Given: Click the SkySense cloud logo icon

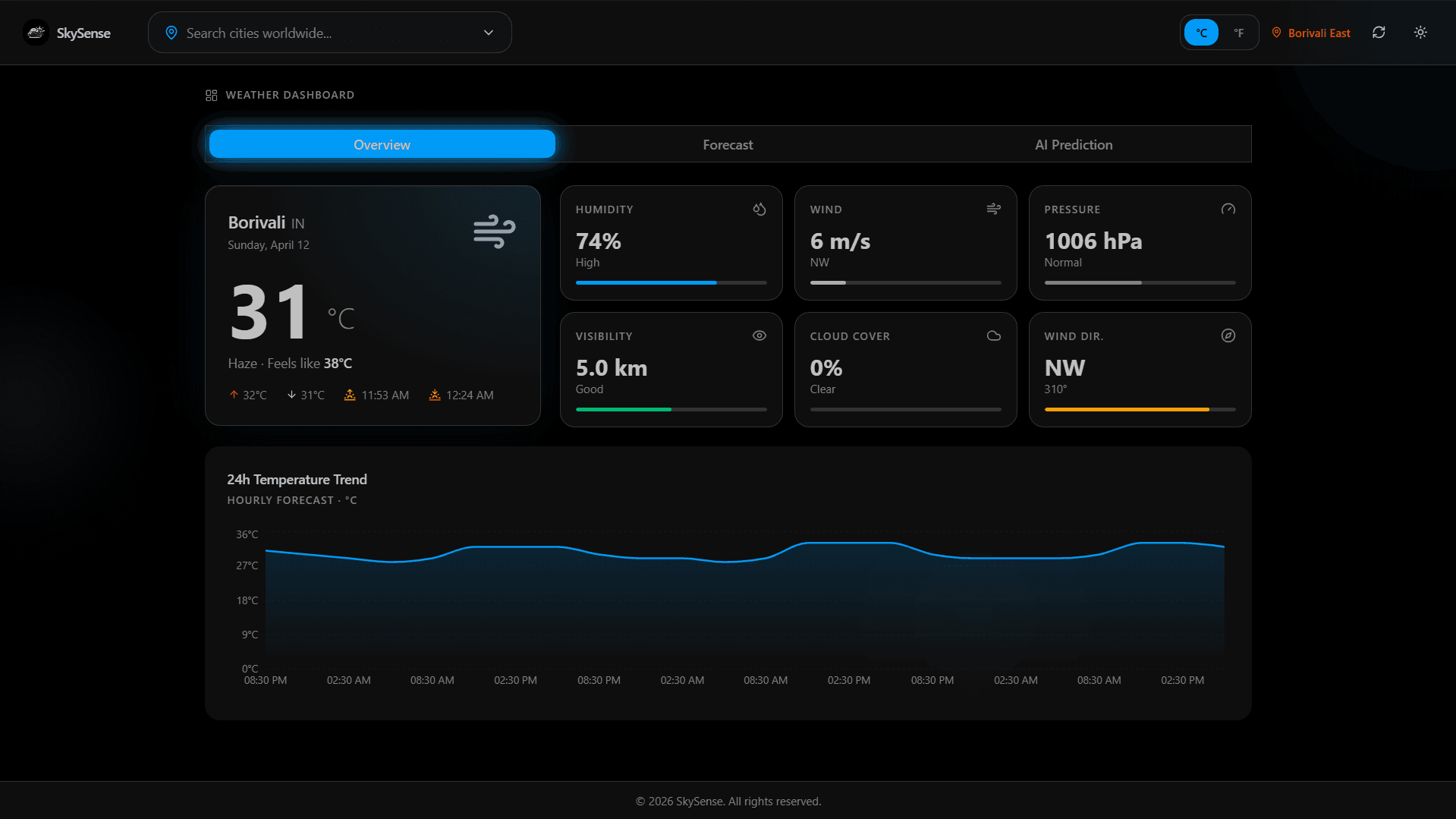Looking at the screenshot, I should (36, 33).
